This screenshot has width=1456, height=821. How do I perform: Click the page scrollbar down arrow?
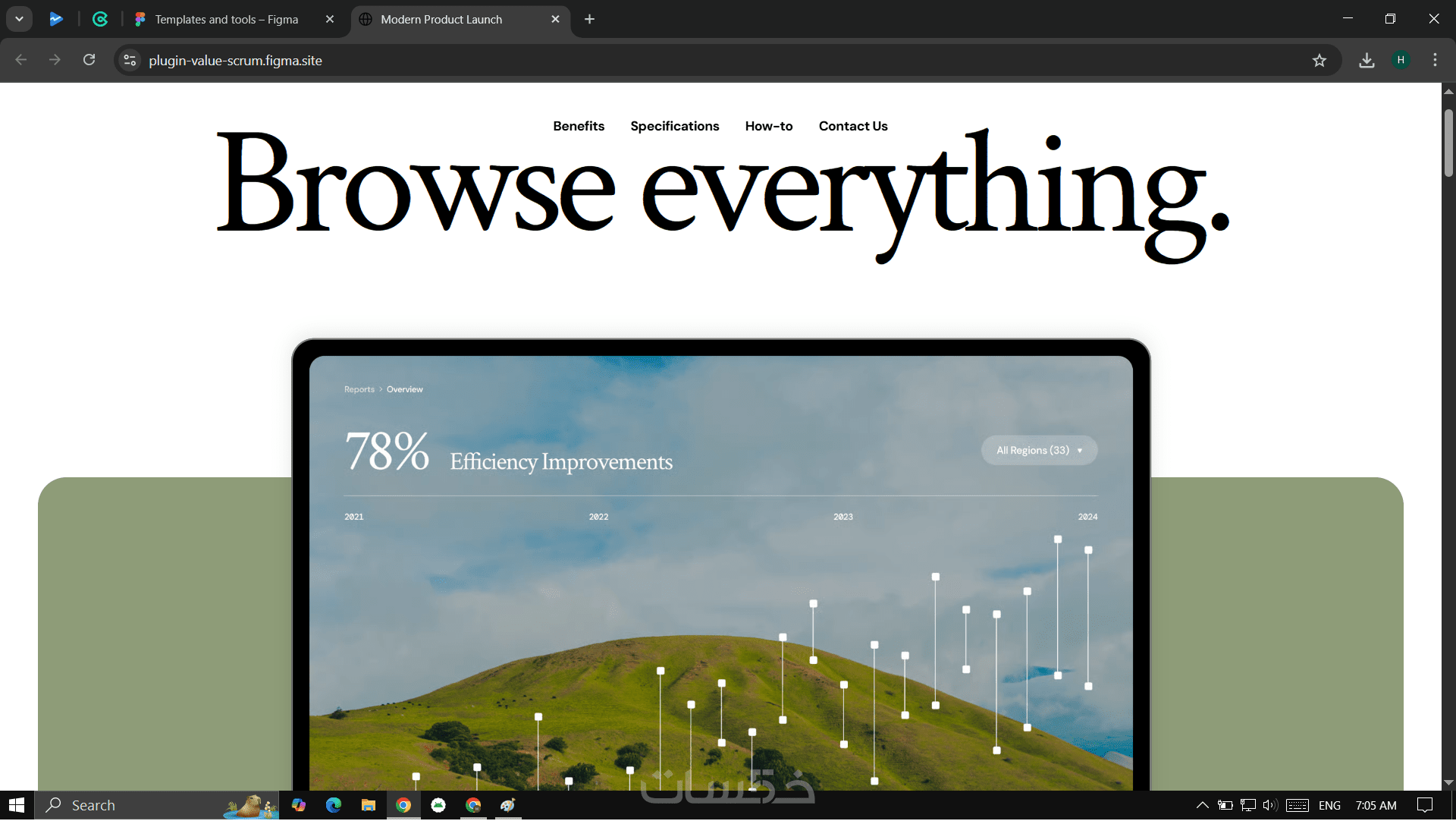1448,782
